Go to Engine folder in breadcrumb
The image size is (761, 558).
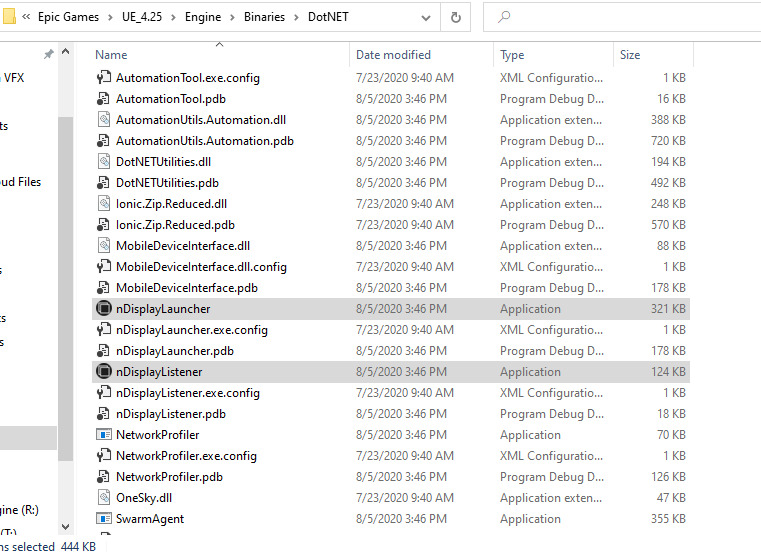[203, 17]
